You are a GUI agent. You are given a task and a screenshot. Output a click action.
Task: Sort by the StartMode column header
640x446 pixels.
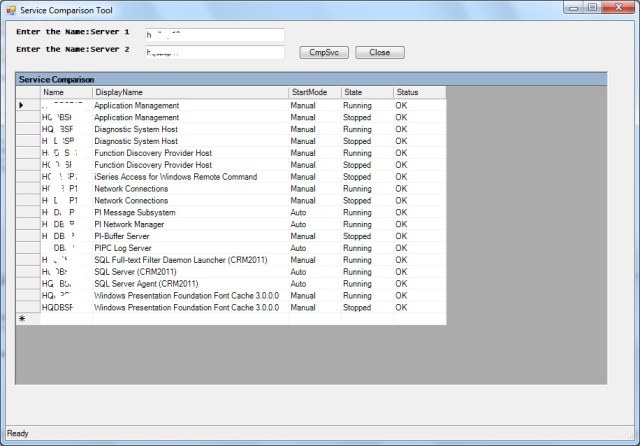(x=315, y=92)
